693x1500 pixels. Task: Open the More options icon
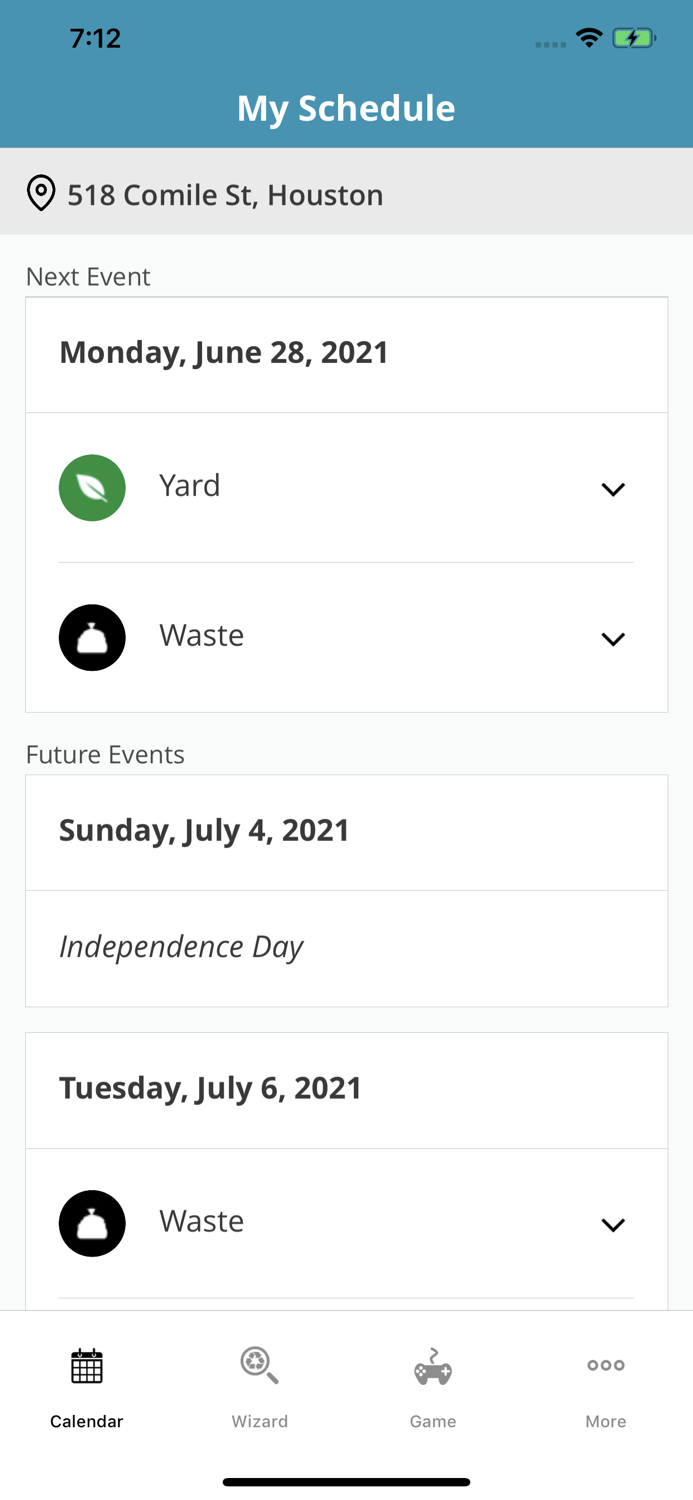point(606,1364)
